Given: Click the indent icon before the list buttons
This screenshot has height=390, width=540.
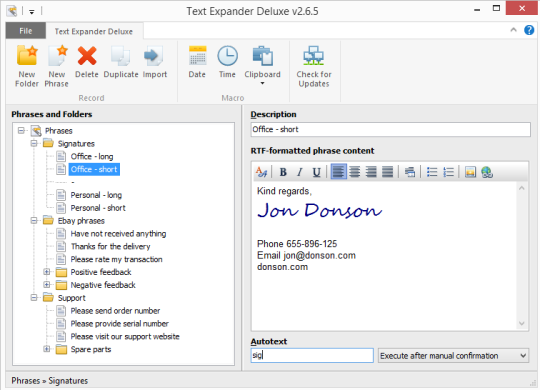Looking at the screenshot, I should point(410,172).
